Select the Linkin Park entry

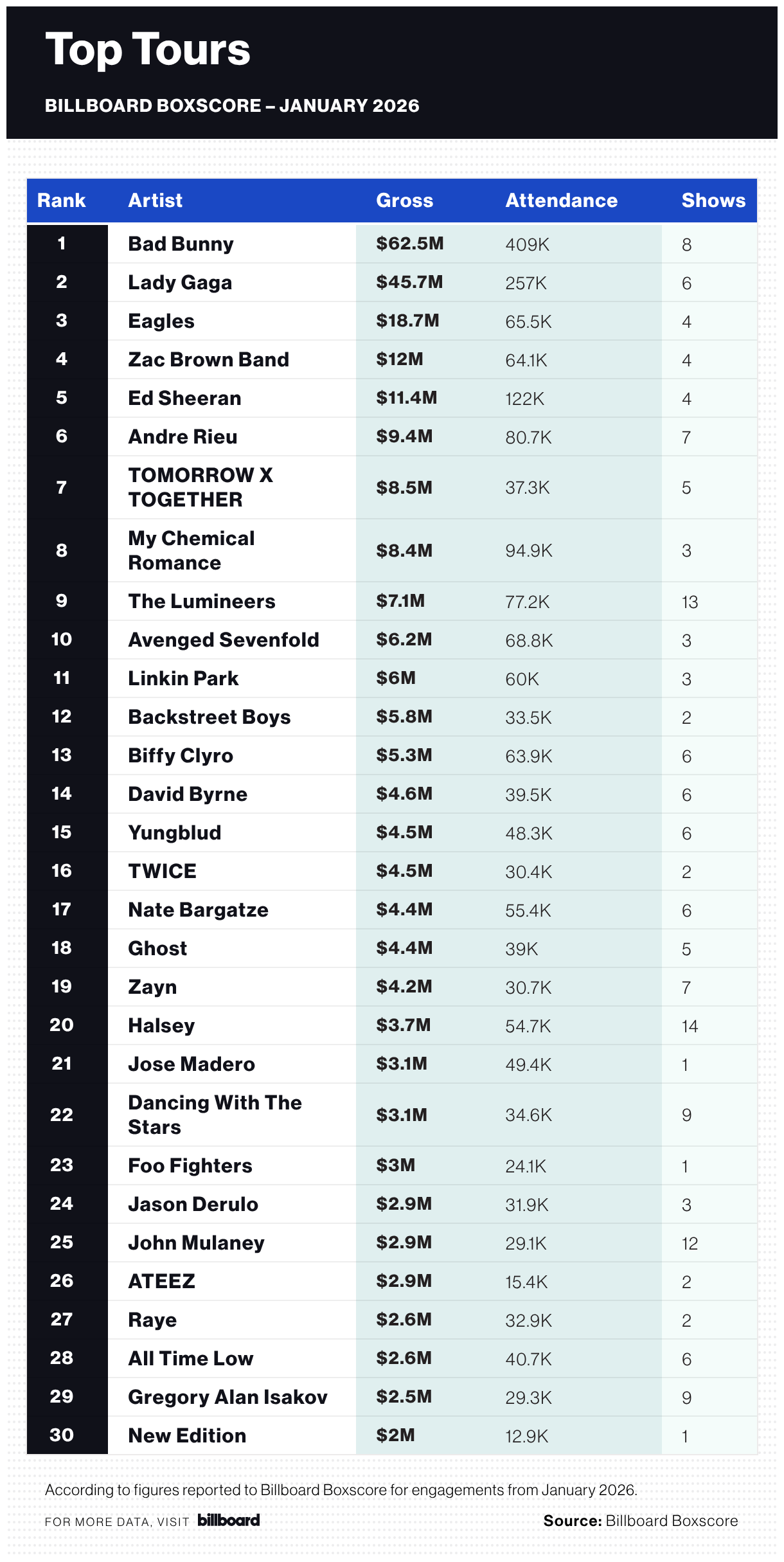(183, 679)
